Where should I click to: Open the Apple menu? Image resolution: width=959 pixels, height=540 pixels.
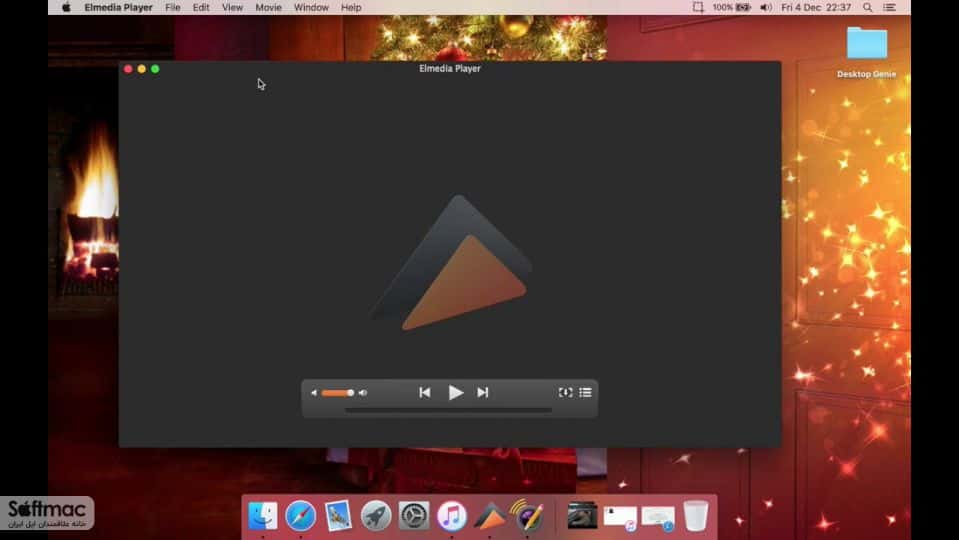tap(66, 7)
